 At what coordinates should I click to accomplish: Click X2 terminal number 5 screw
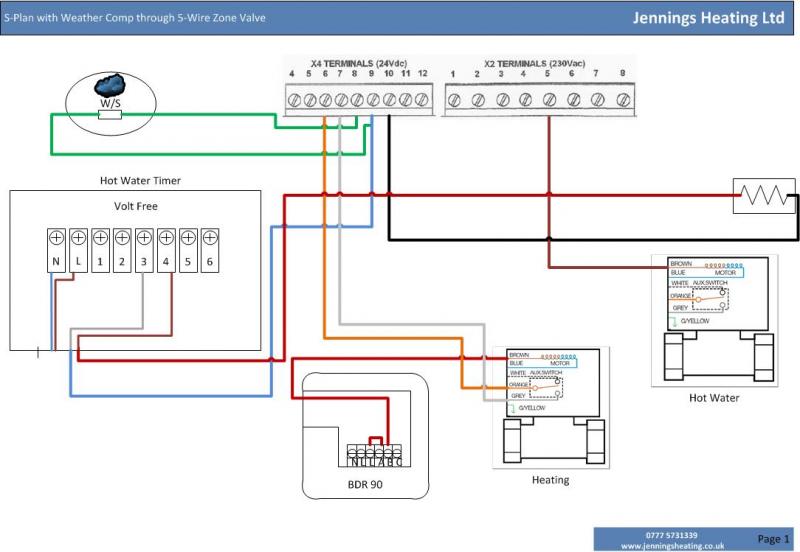click(548, 100)
